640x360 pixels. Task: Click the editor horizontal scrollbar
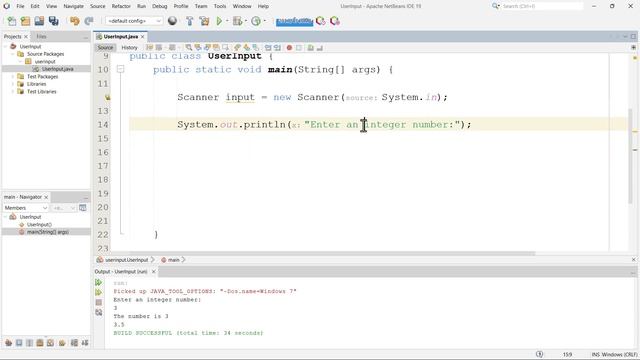click(x=332, y=253)
